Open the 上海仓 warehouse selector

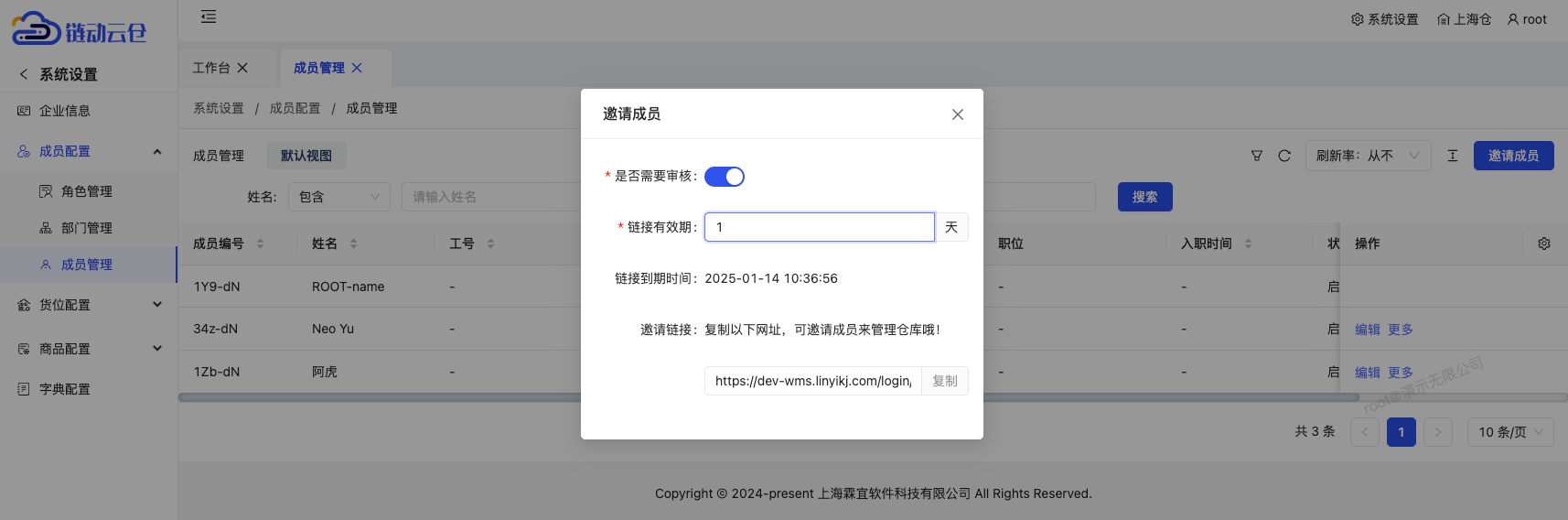click(x=1464, y=19)
